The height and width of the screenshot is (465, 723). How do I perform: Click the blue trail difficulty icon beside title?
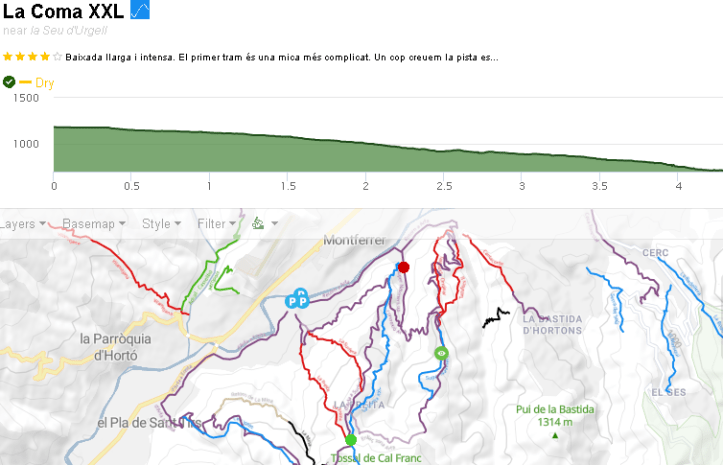click(x=140, y=10)
